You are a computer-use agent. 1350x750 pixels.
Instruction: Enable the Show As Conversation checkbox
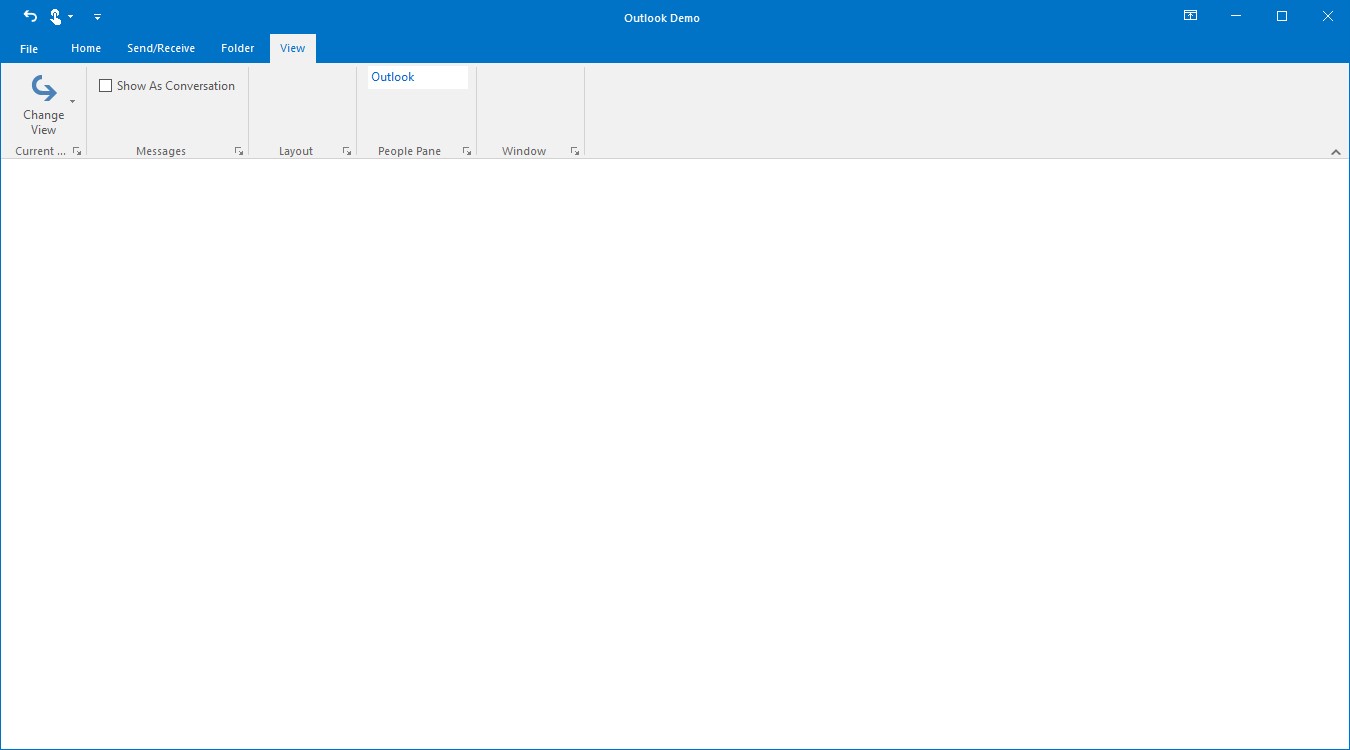tap(106, 86)
